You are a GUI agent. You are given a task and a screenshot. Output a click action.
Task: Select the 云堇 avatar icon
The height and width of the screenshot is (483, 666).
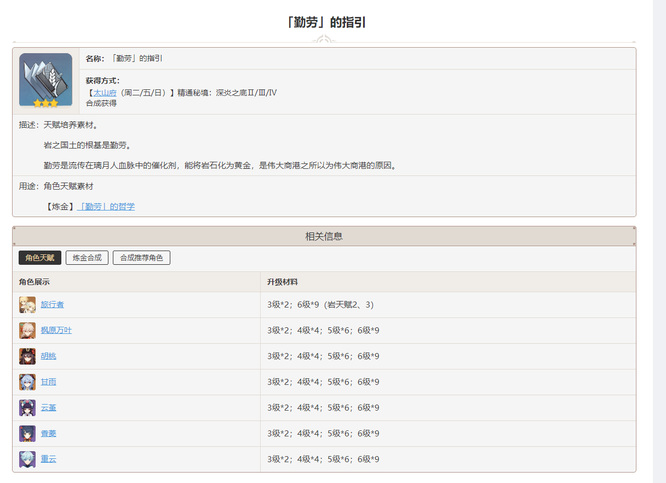coord(27,408)
